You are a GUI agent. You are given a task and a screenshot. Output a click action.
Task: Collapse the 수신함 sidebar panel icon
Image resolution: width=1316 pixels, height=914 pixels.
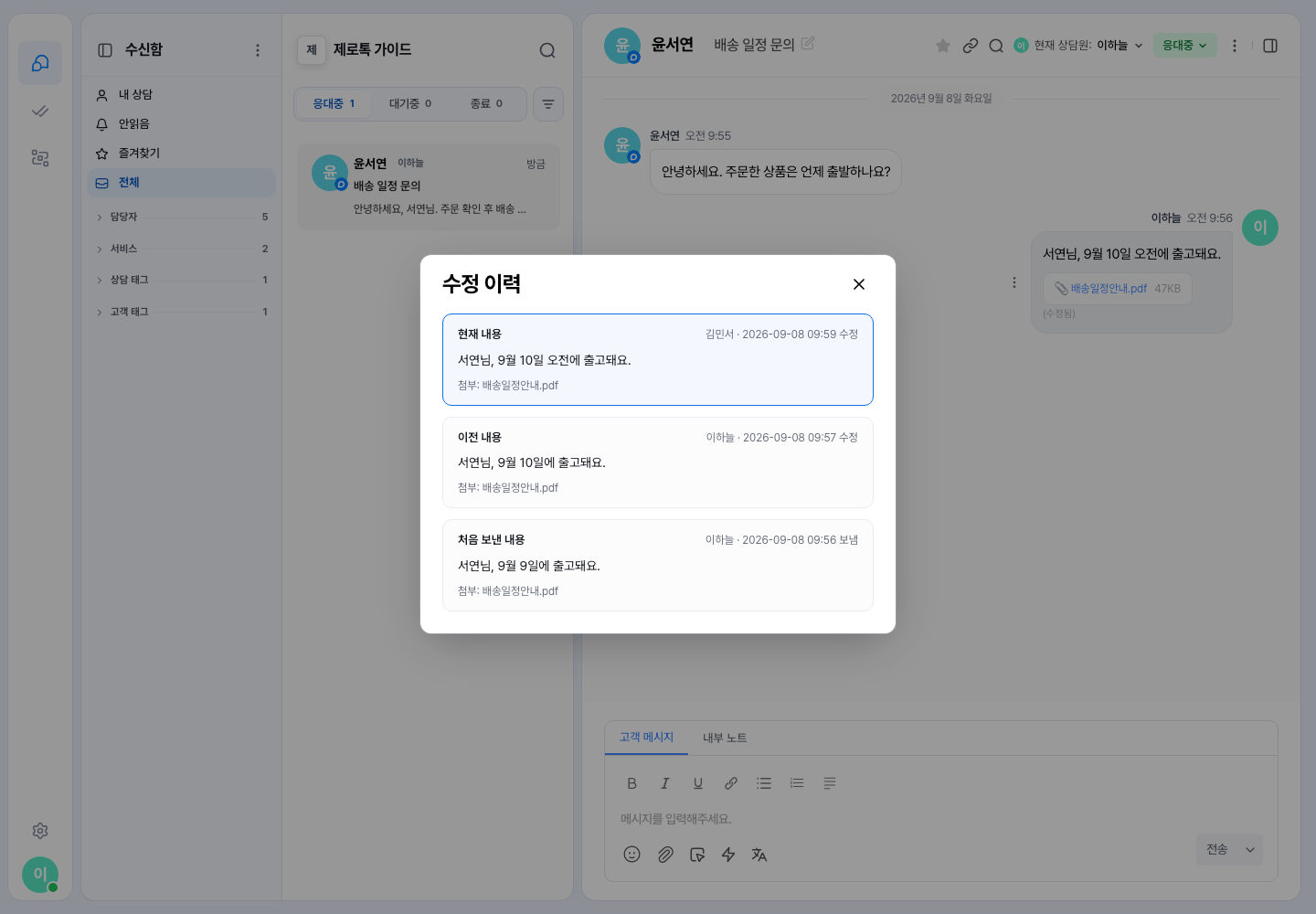105,50
